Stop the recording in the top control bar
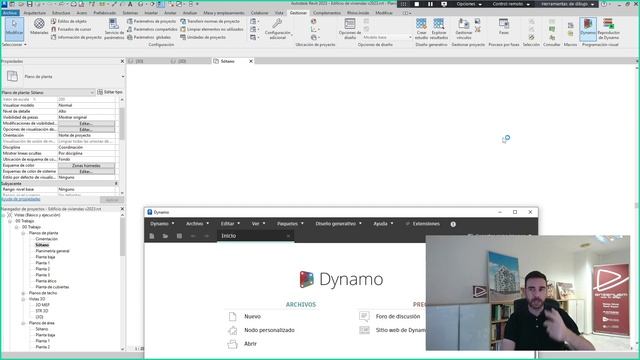The width and height of the screenshot is (640, 360). pos(417,4)
